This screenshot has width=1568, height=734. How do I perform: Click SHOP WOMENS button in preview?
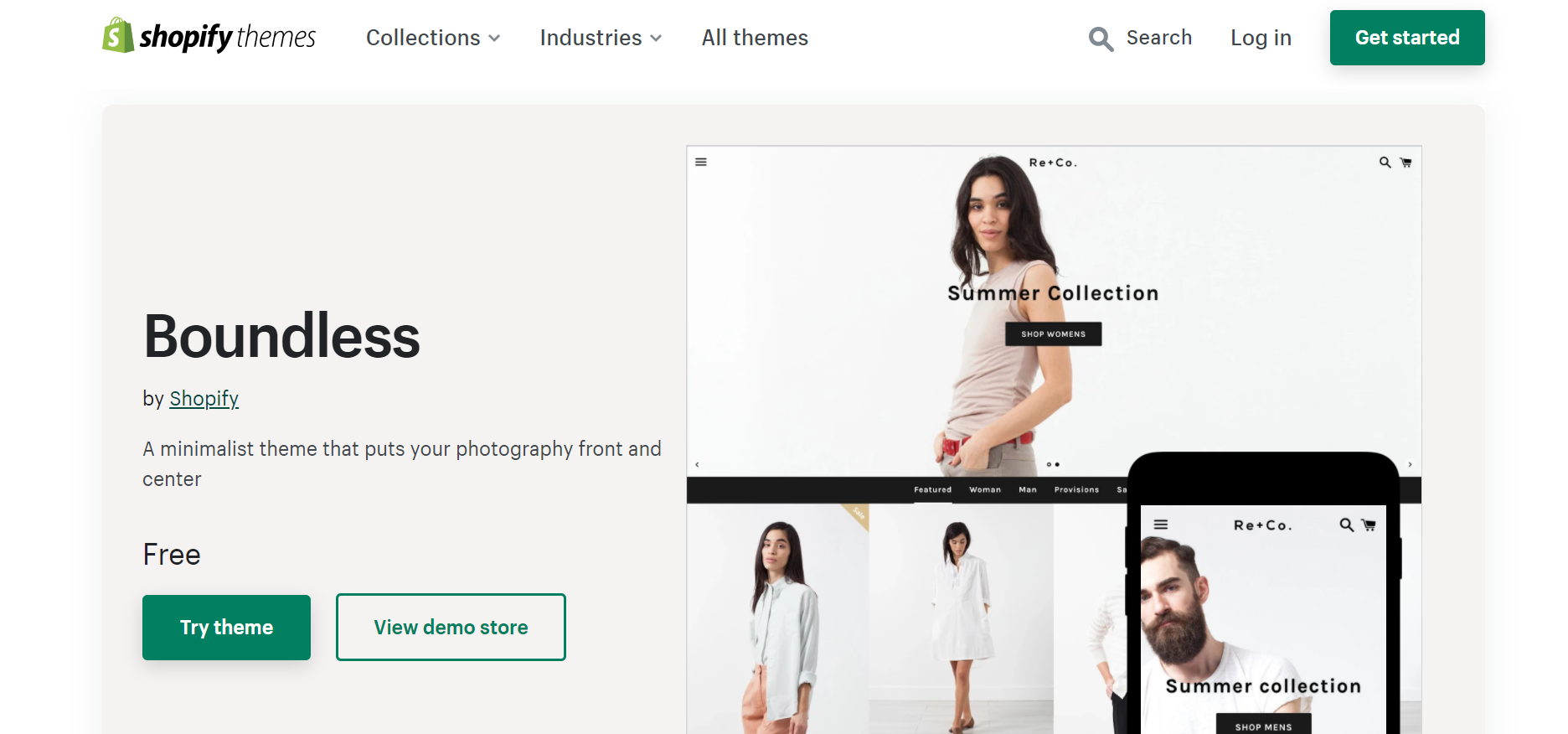[1053, 334]
